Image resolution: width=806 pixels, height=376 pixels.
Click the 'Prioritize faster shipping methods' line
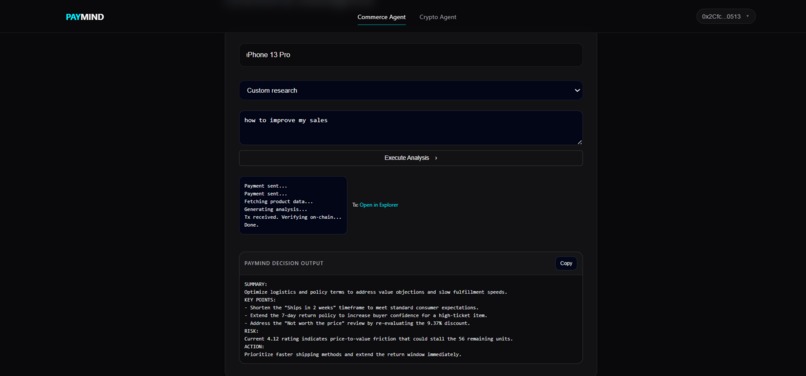pos(353,354)
